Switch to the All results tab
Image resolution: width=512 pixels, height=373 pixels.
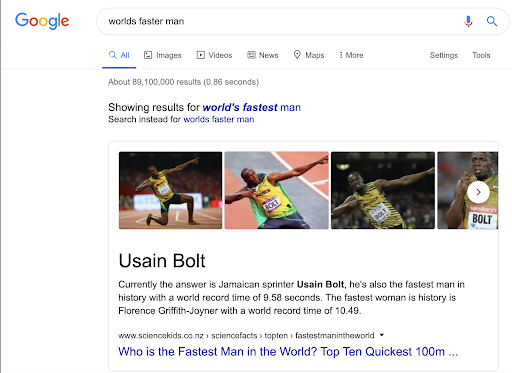[x=119, y=55]
